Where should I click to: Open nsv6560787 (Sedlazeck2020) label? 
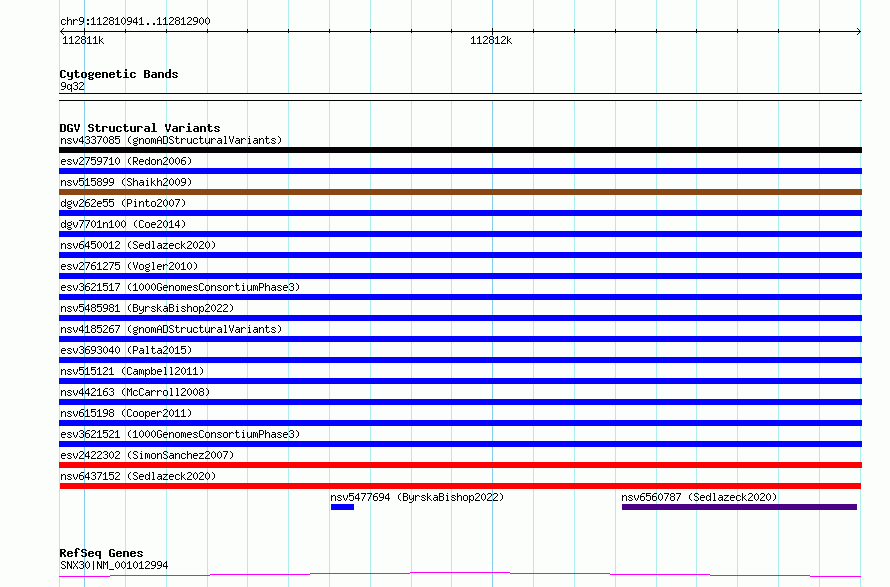(x=699, y=497)
